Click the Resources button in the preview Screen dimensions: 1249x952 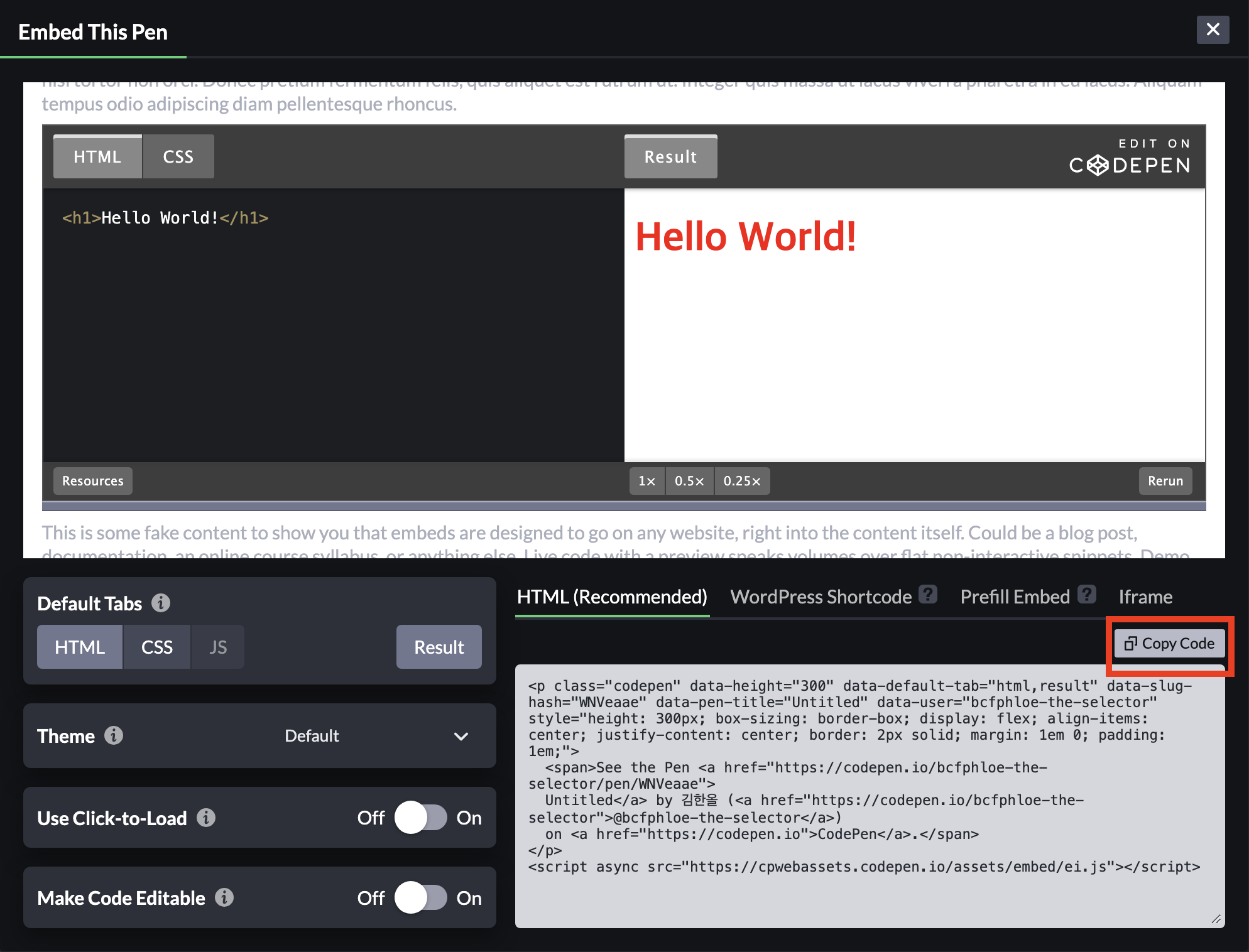click(93, 481)
